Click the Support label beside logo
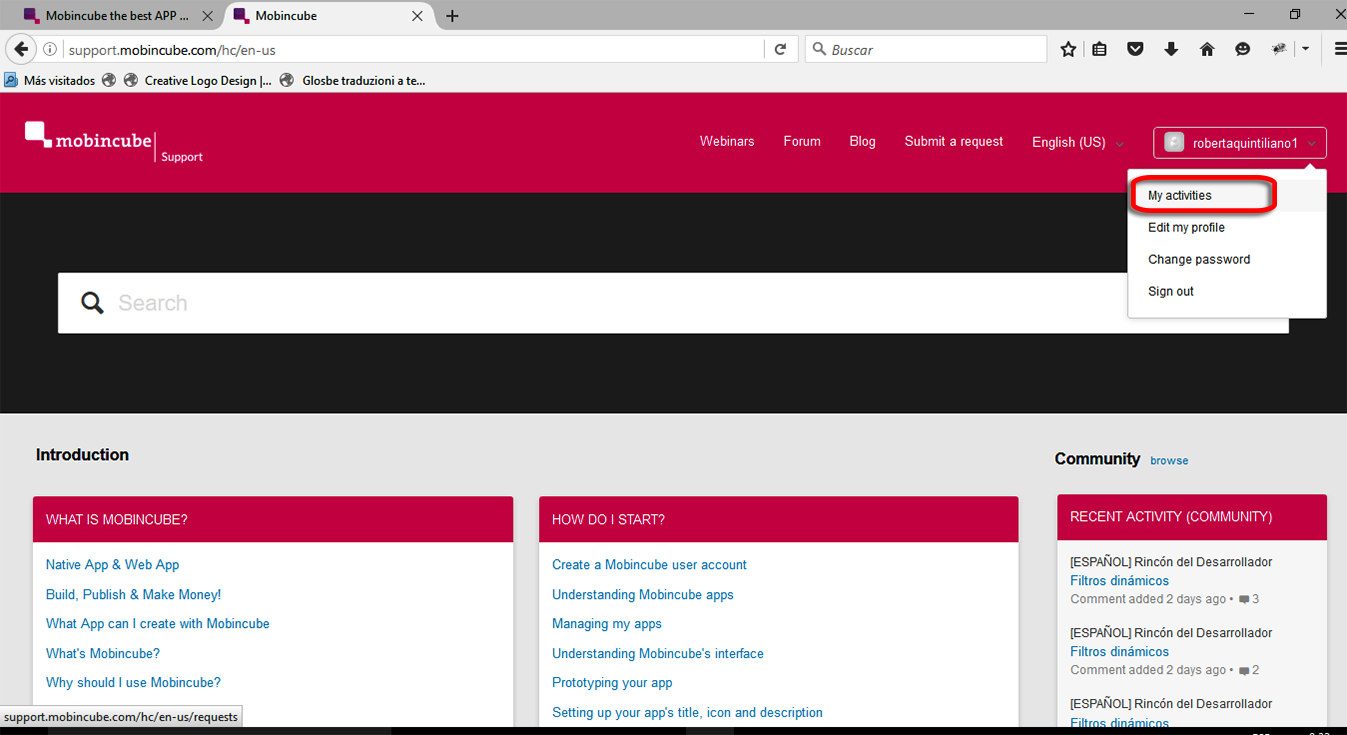This screenshot has width=1347, height=735. tap(182, 157)
